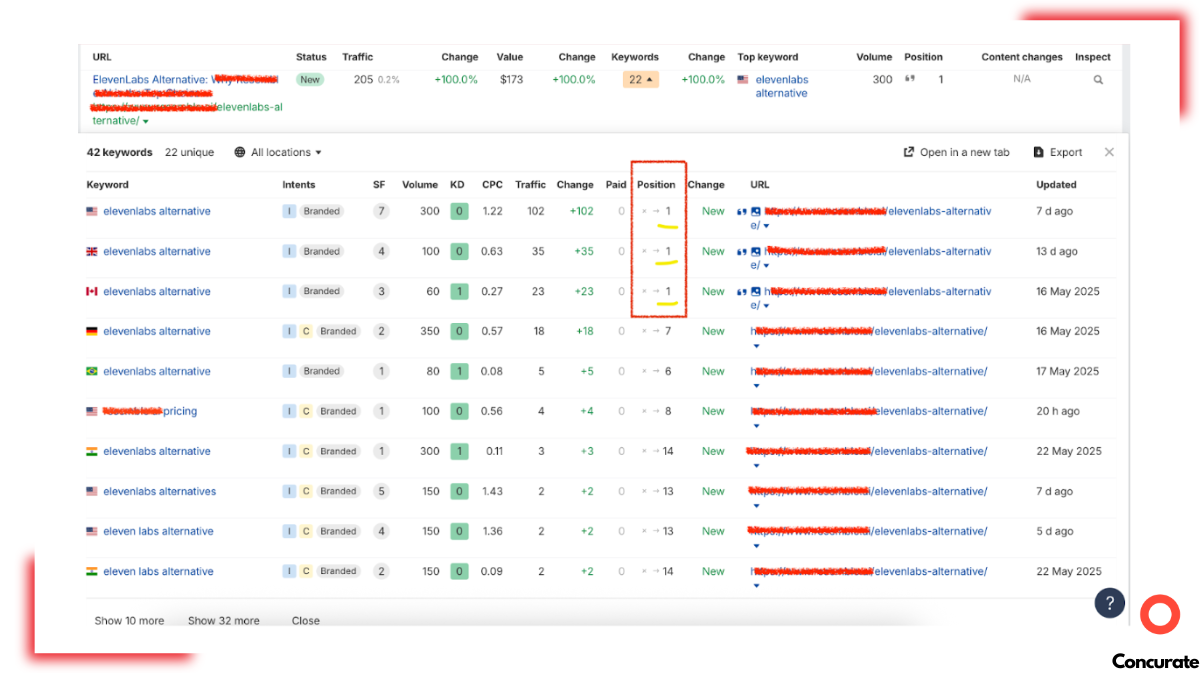Click the US flag beside top keyword elevenlabs alternative

click(743, 80)
